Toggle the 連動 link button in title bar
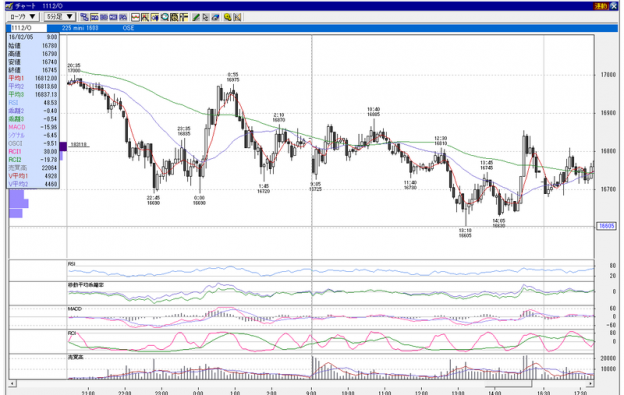 click(601, 6)
